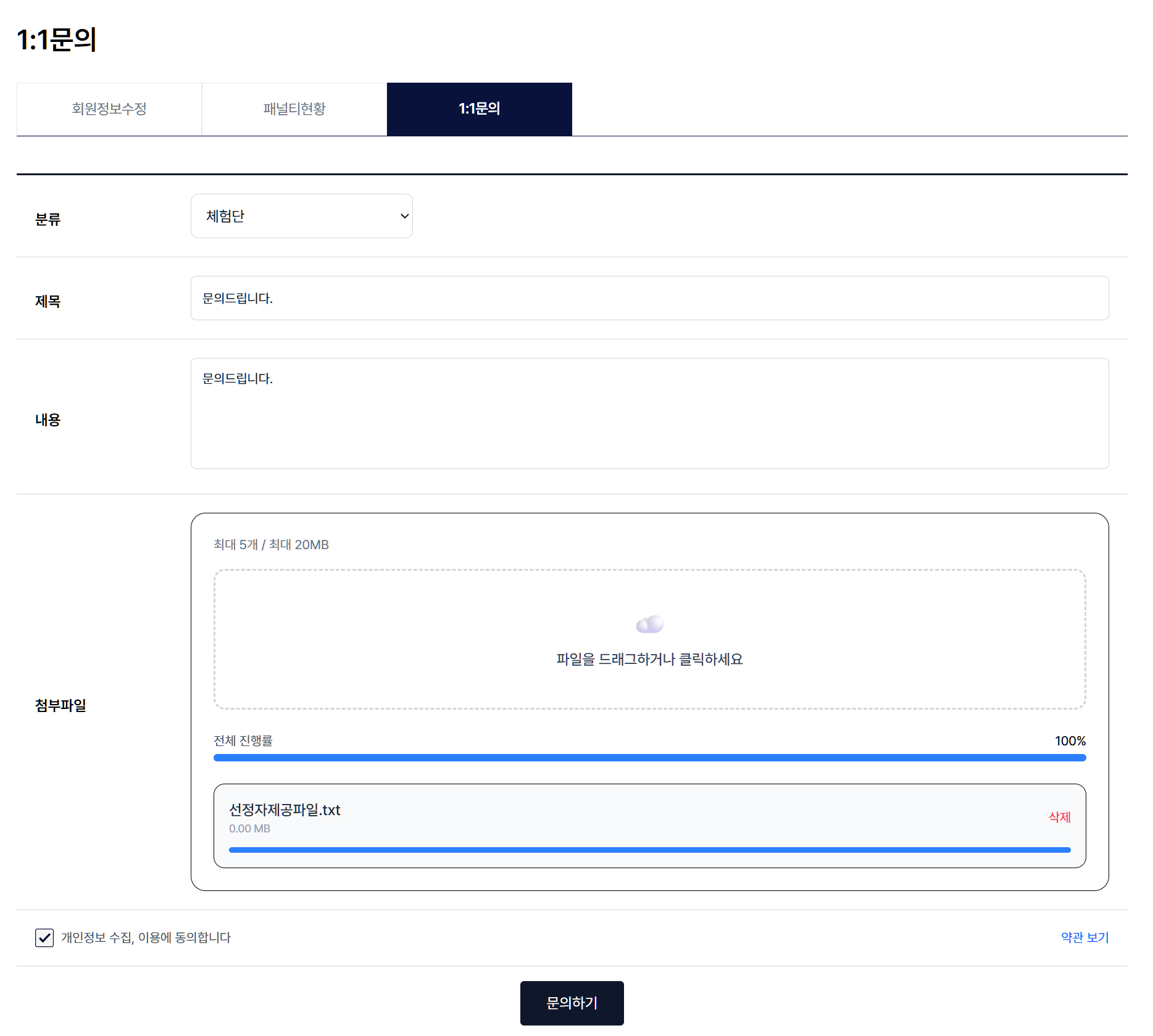Open the 약관 보기 terms link
This screenshot has width=1153, height=1036.
(x=1083, y=937)
